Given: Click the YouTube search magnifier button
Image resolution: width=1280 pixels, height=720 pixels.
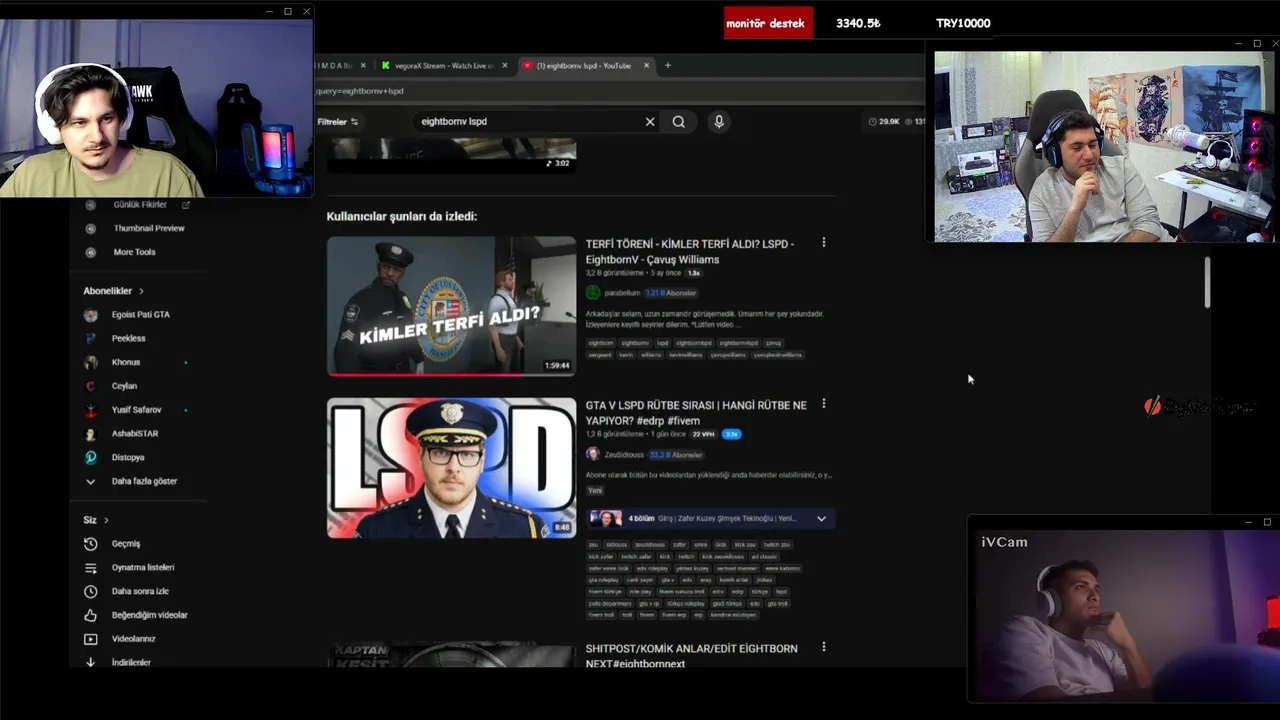Looking at the screenshot, I should [x=679, y=122].
